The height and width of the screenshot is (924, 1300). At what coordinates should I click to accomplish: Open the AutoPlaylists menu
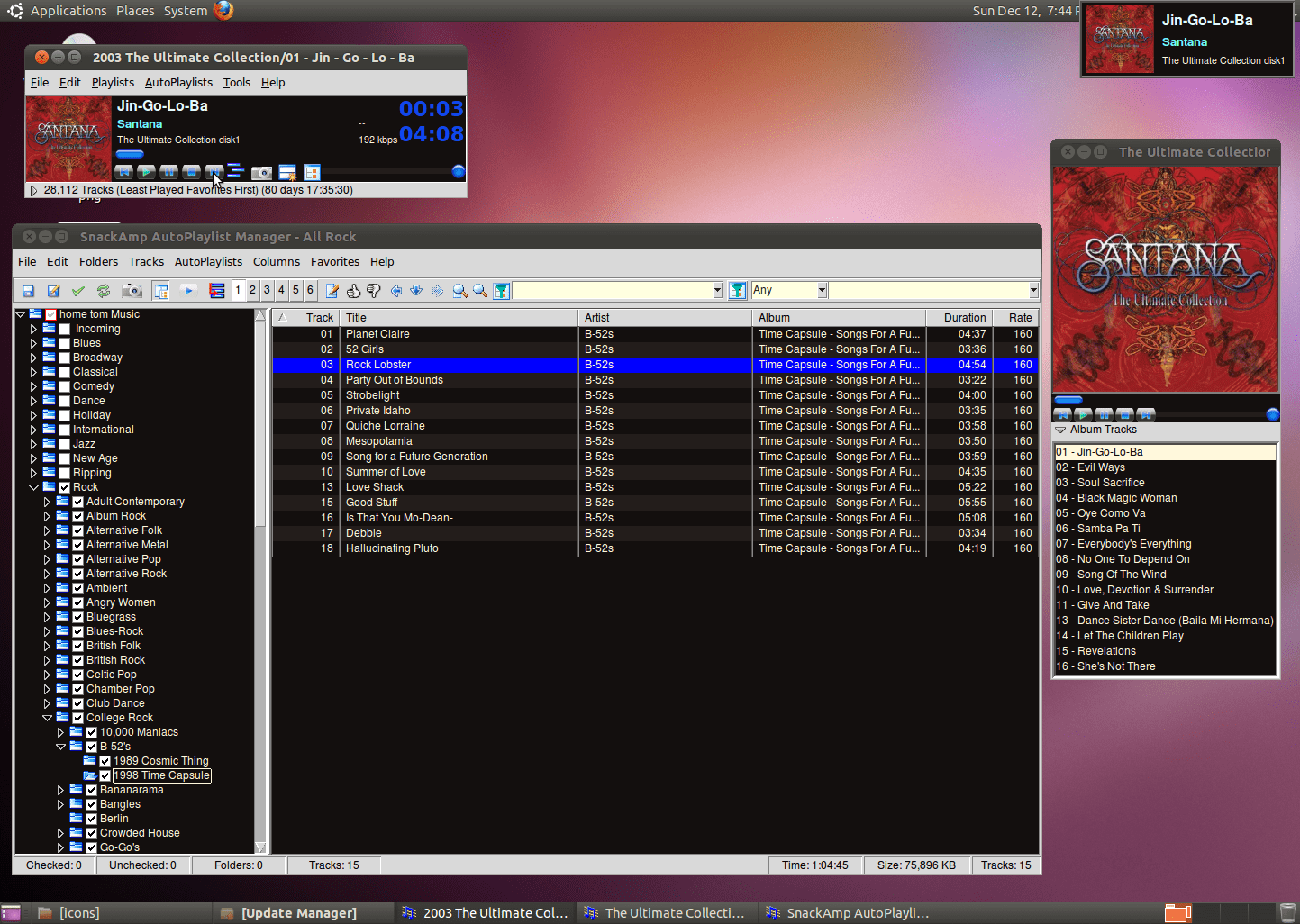(208, 261)
